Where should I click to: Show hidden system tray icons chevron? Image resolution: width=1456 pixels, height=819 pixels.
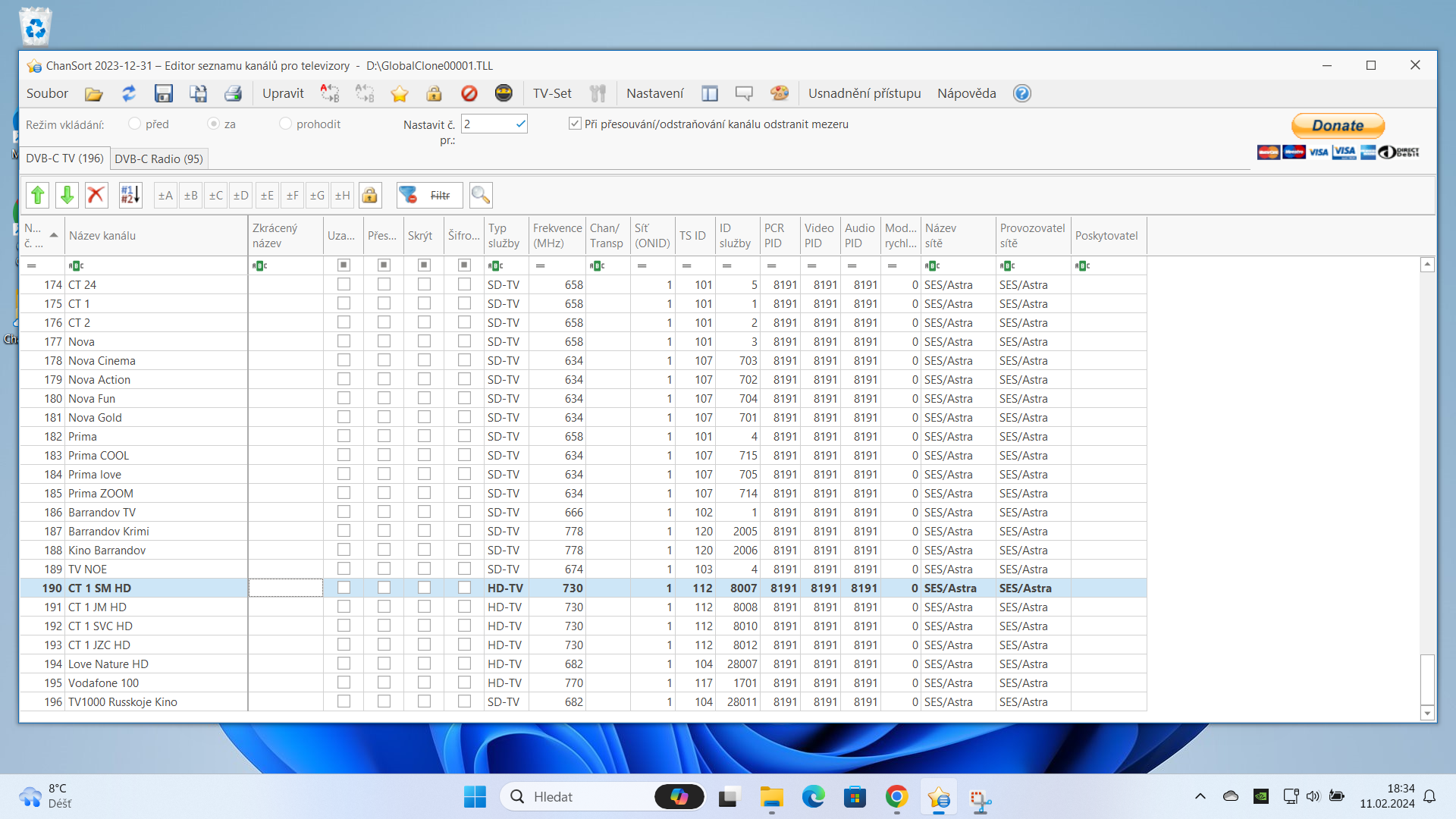tap(1200, 796)
